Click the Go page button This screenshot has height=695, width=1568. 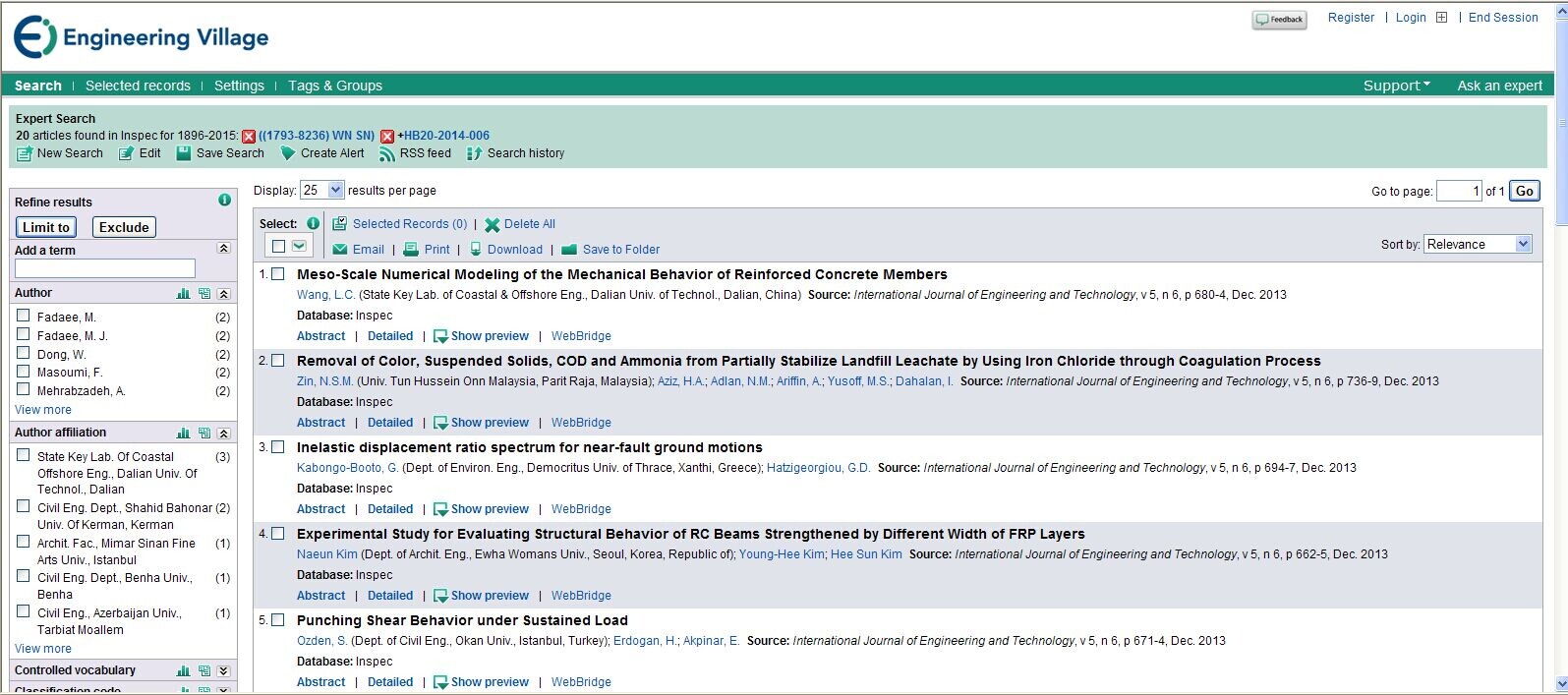[x=1525, y=191]
